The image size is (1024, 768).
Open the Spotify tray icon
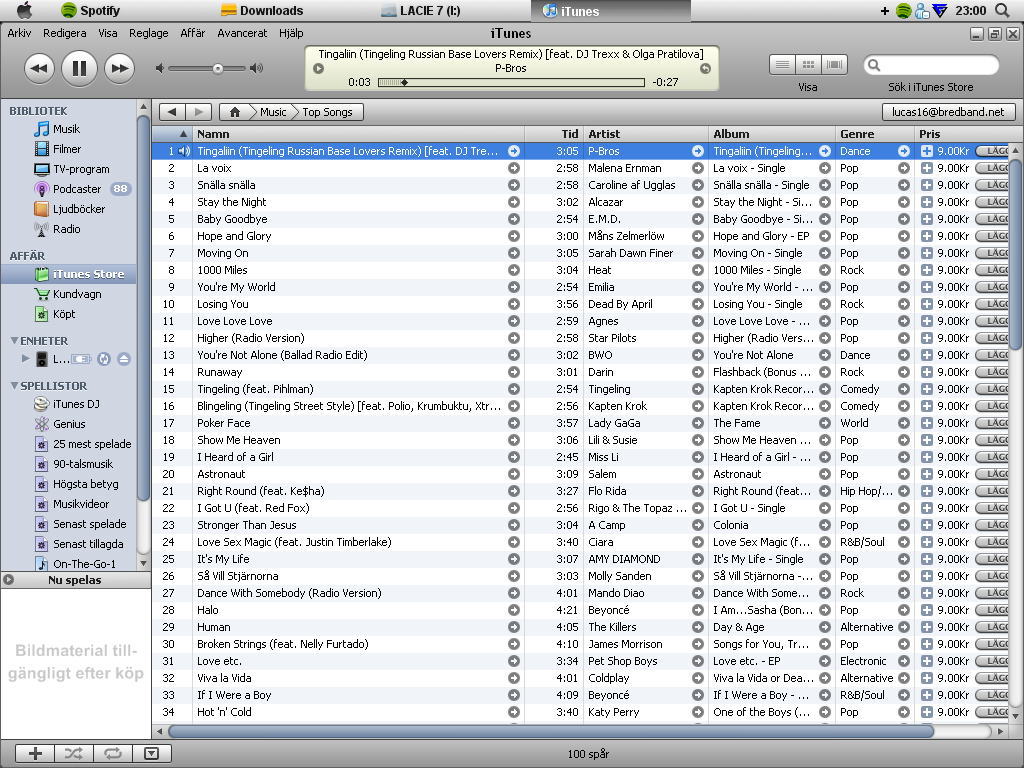pos(903,10)
